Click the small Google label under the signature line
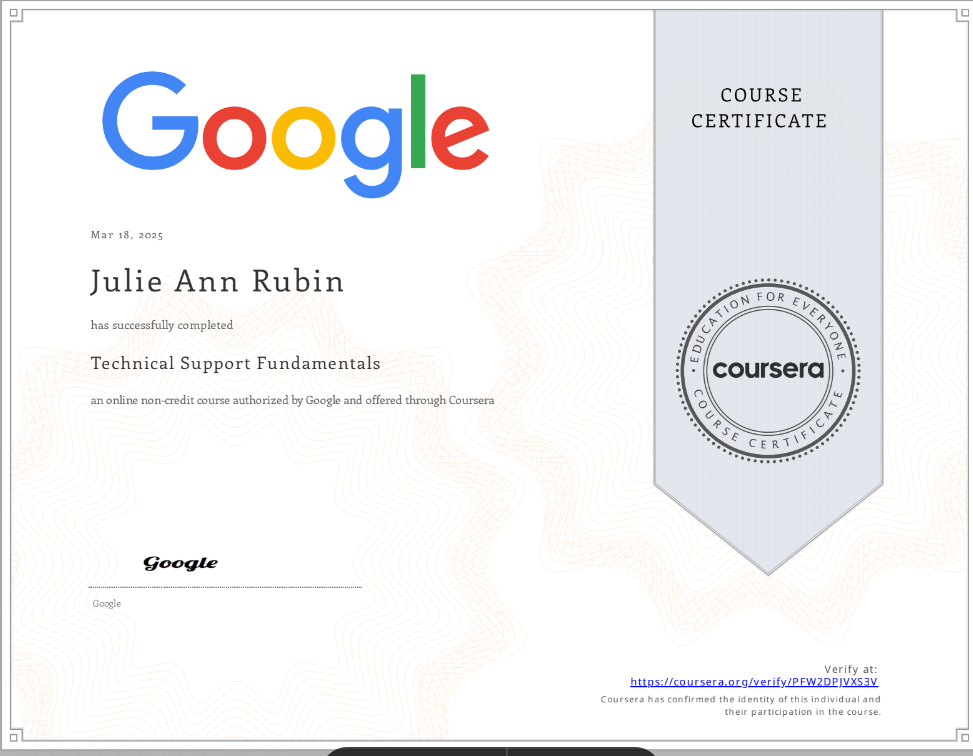 107,604
